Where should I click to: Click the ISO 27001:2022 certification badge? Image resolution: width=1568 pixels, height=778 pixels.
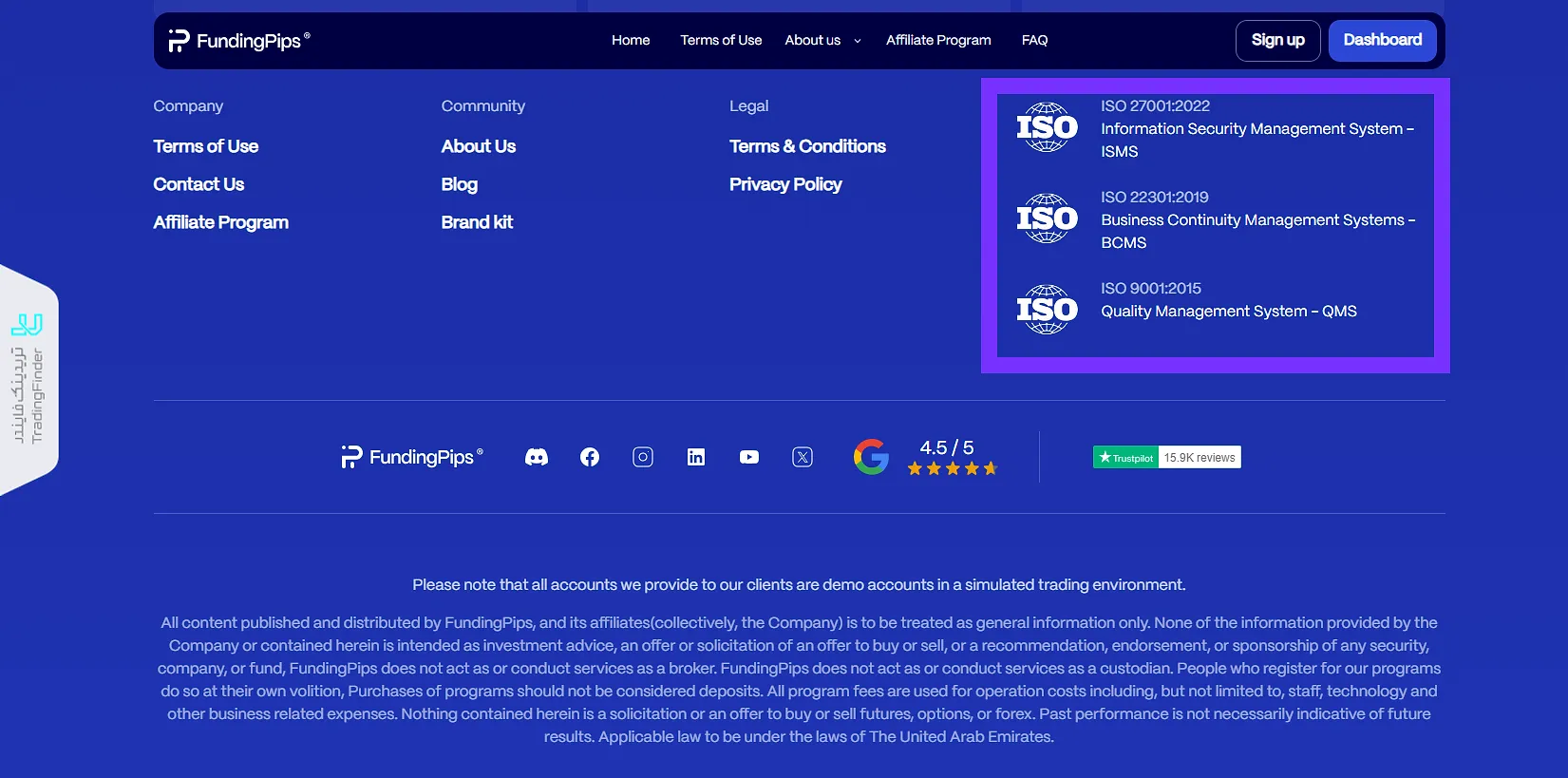(1047, 127)
